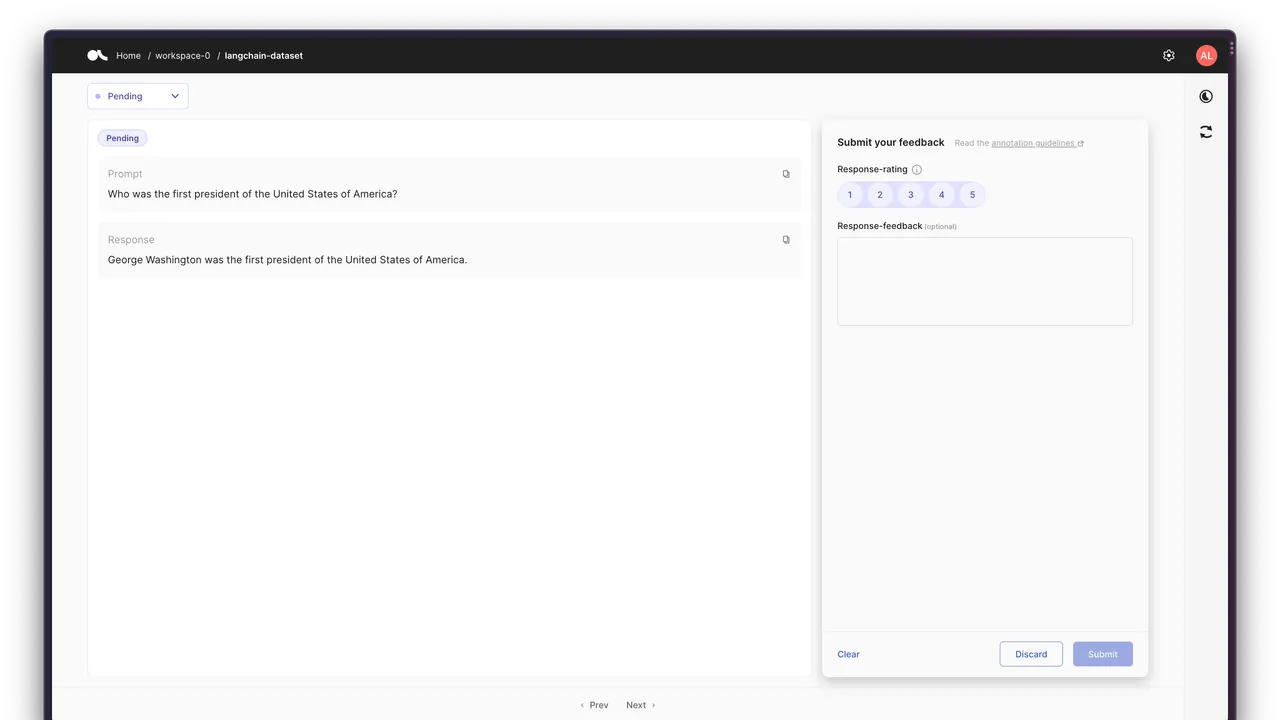Copy the Response text with copy icon
The height and width of the screenshot is (720, 1280).
(x=786, y=240)
